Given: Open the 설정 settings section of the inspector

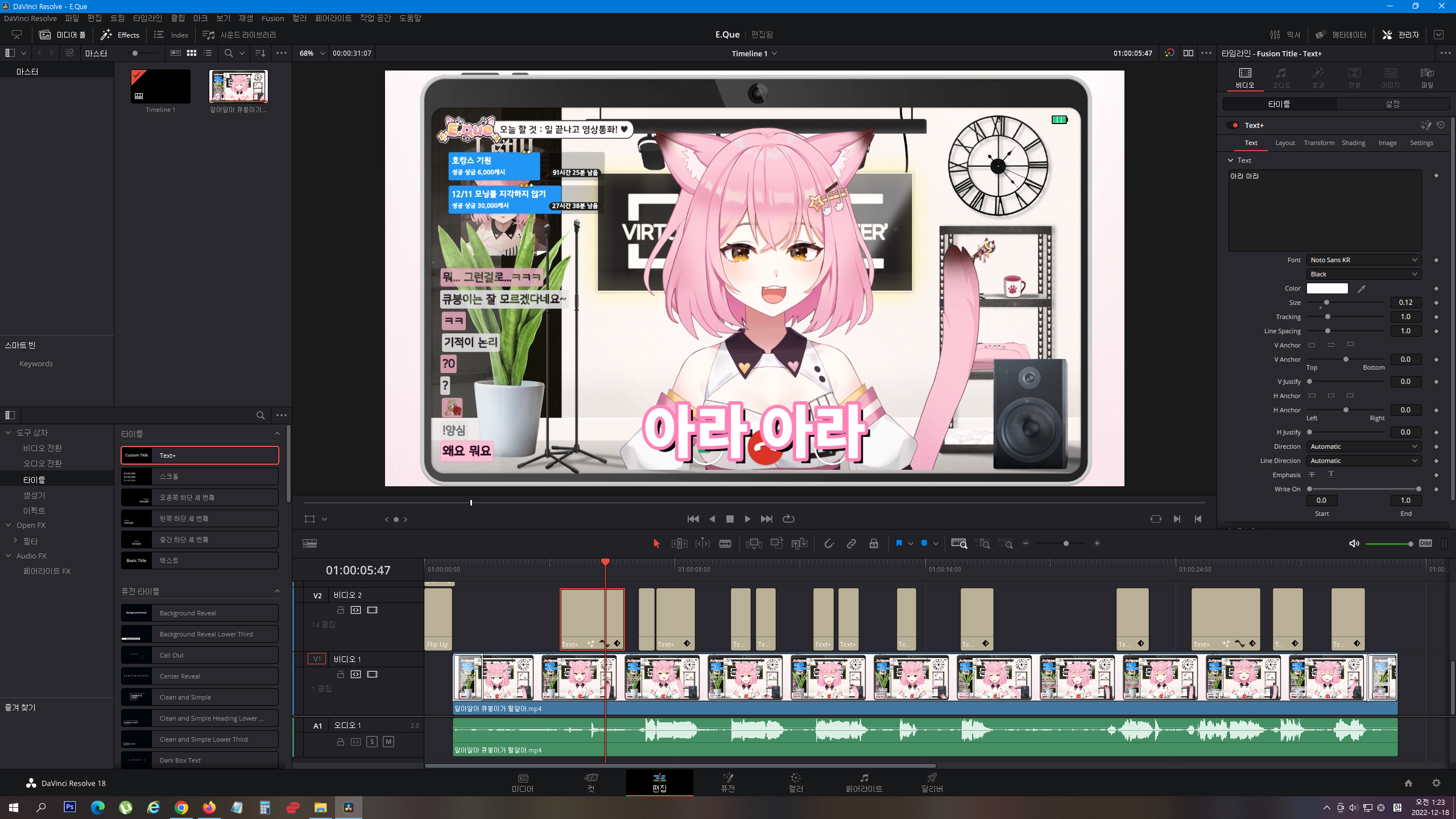Looking at the screenshot, I should click(x=1392, y=104).
